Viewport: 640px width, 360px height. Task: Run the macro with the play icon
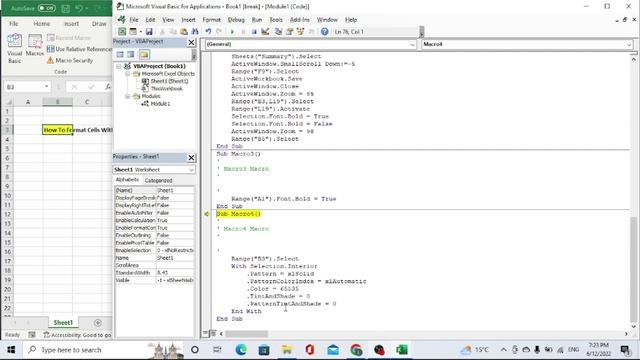[x=232, y=31]
